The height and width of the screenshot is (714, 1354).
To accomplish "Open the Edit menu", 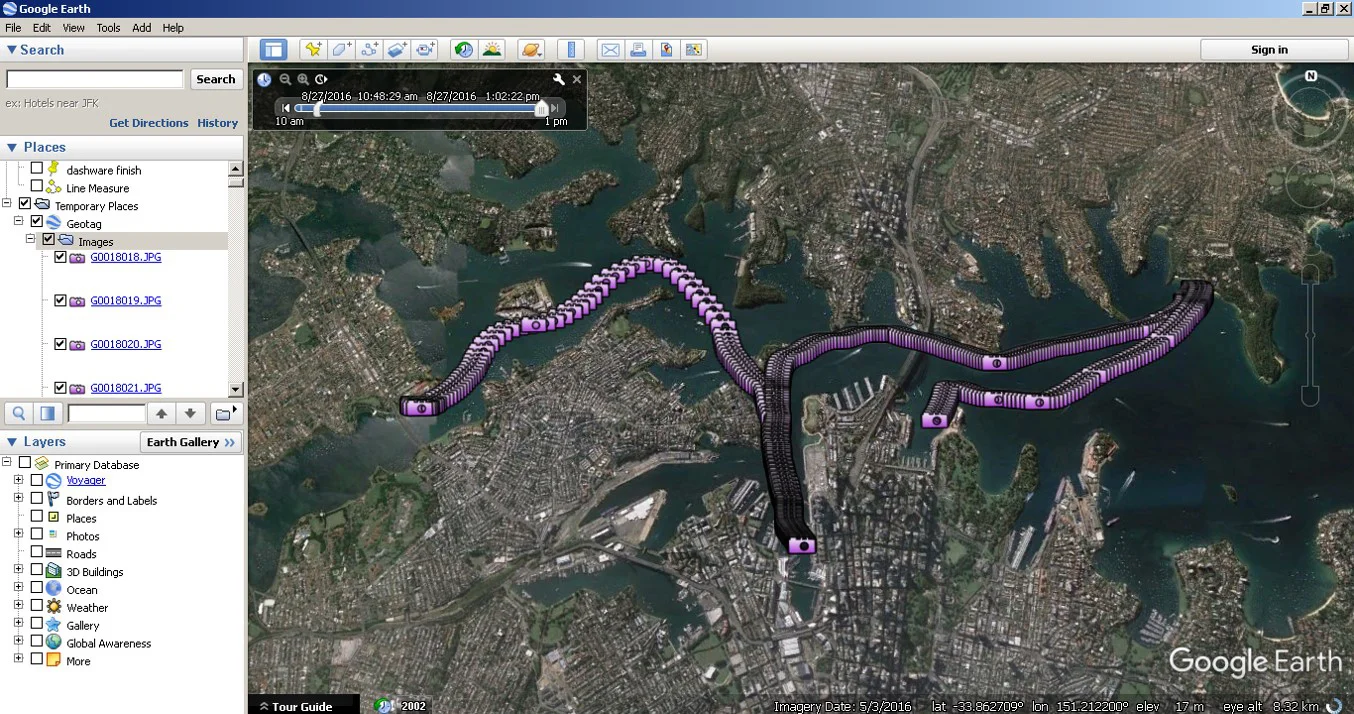I will click(41, 28).
